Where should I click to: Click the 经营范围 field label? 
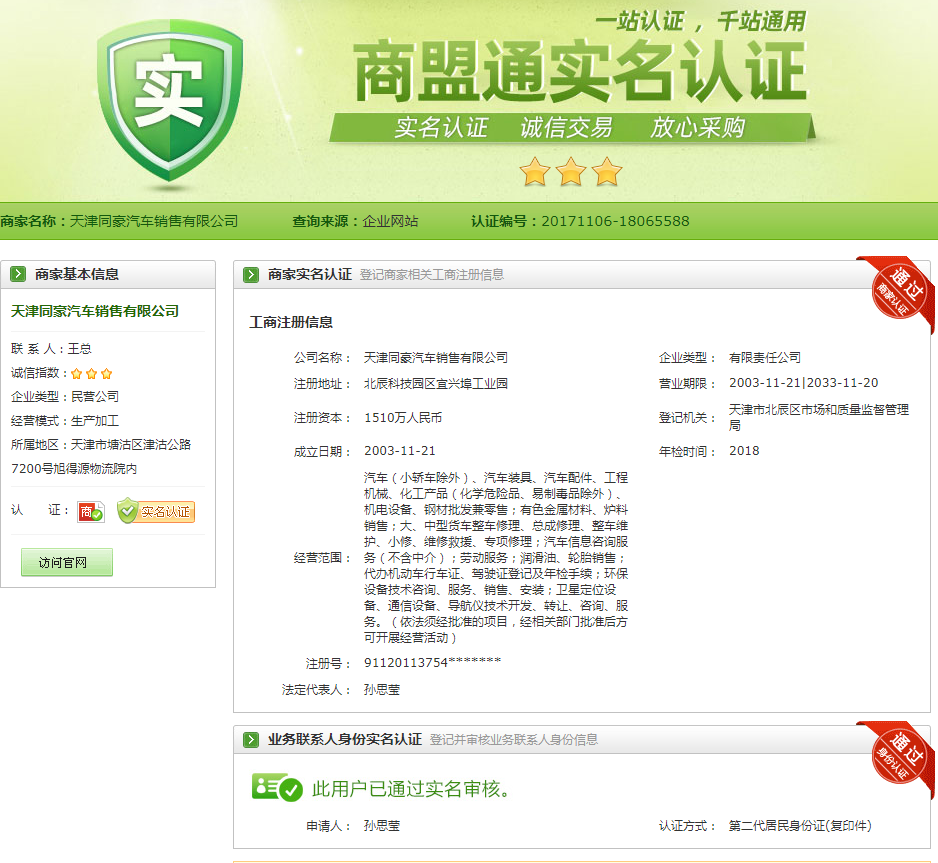point(322,558)
